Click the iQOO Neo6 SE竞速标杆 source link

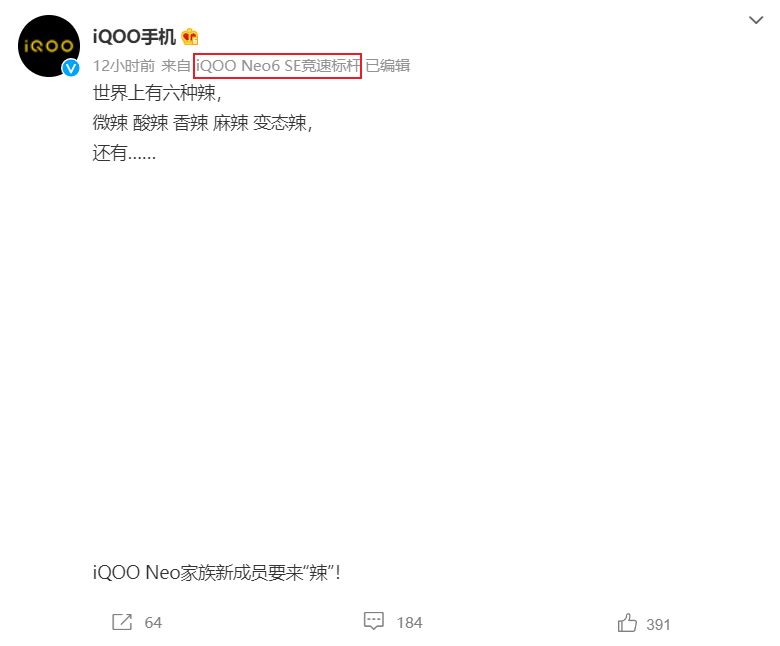[278, 66]
